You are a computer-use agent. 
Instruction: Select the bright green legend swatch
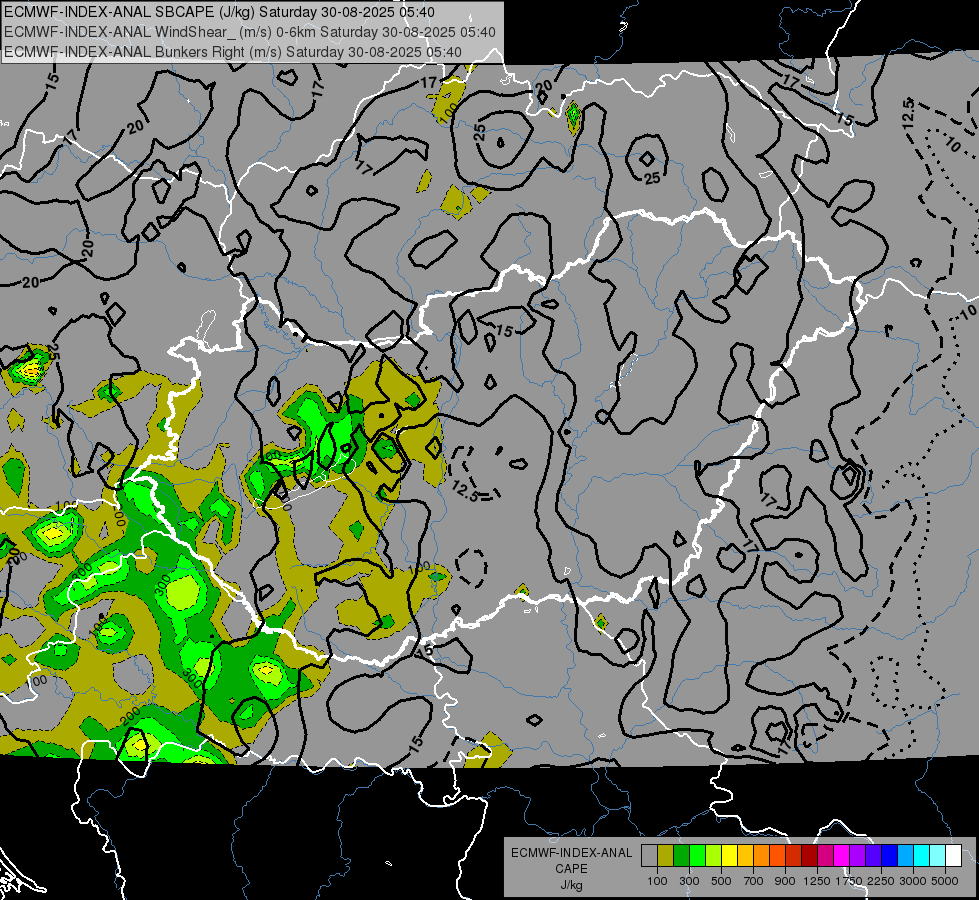point(697,856)
